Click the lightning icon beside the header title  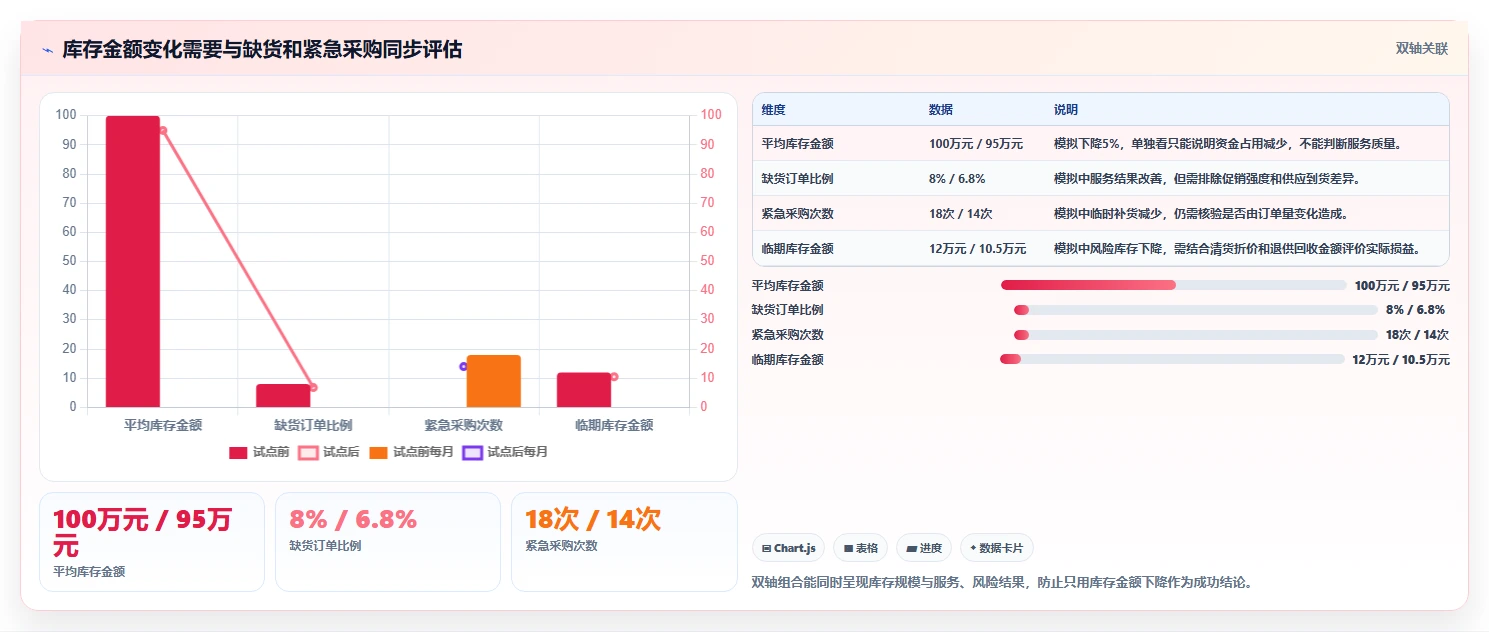(x=47, y=50)
